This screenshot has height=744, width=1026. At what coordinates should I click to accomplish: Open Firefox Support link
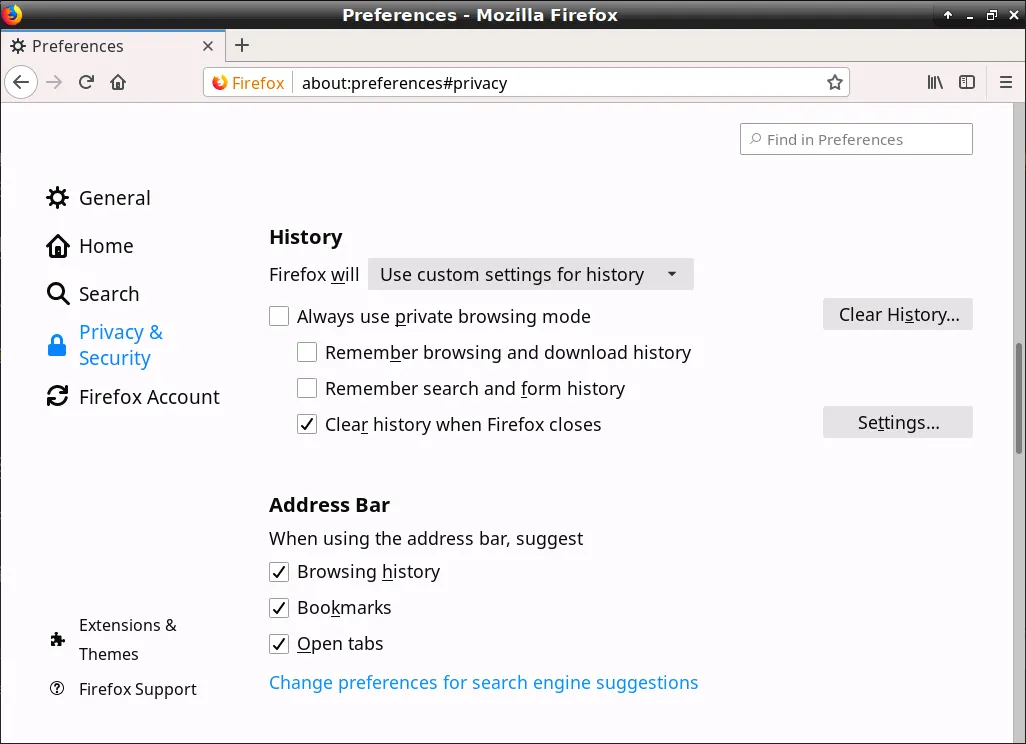click(123, 689)
